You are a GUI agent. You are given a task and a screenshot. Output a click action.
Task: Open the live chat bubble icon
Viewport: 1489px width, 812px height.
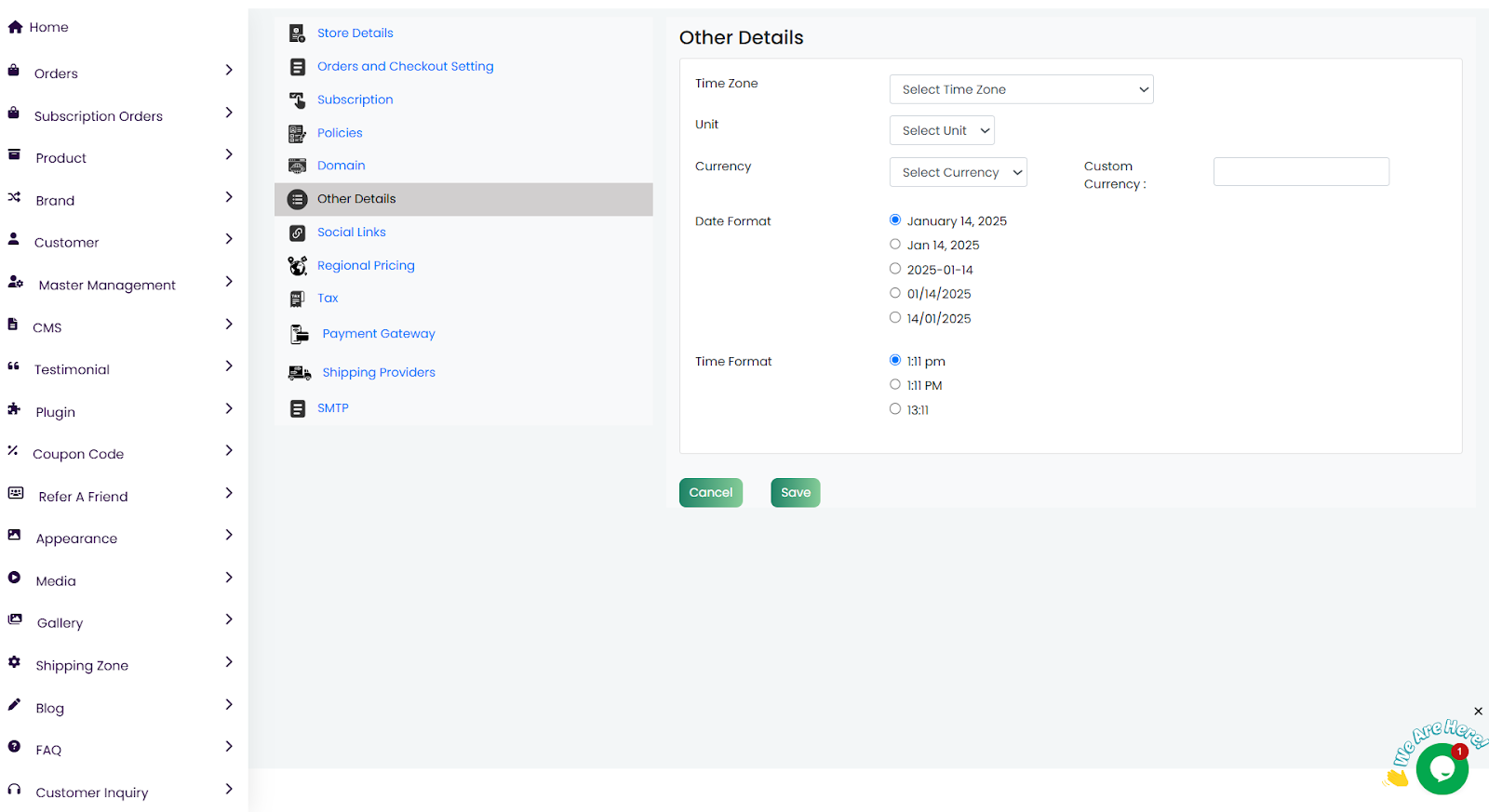tap(1442, 768)
